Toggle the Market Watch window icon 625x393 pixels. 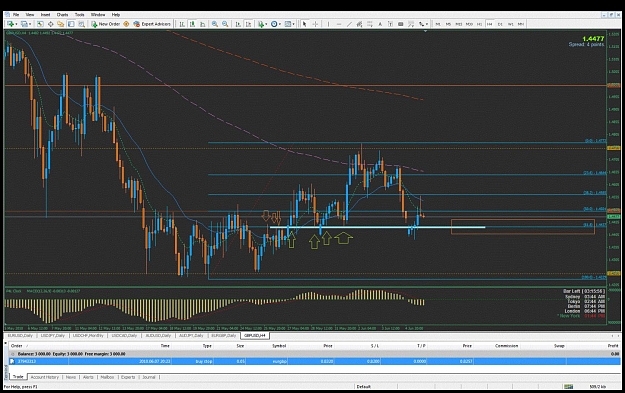click(x=40, y=24)
